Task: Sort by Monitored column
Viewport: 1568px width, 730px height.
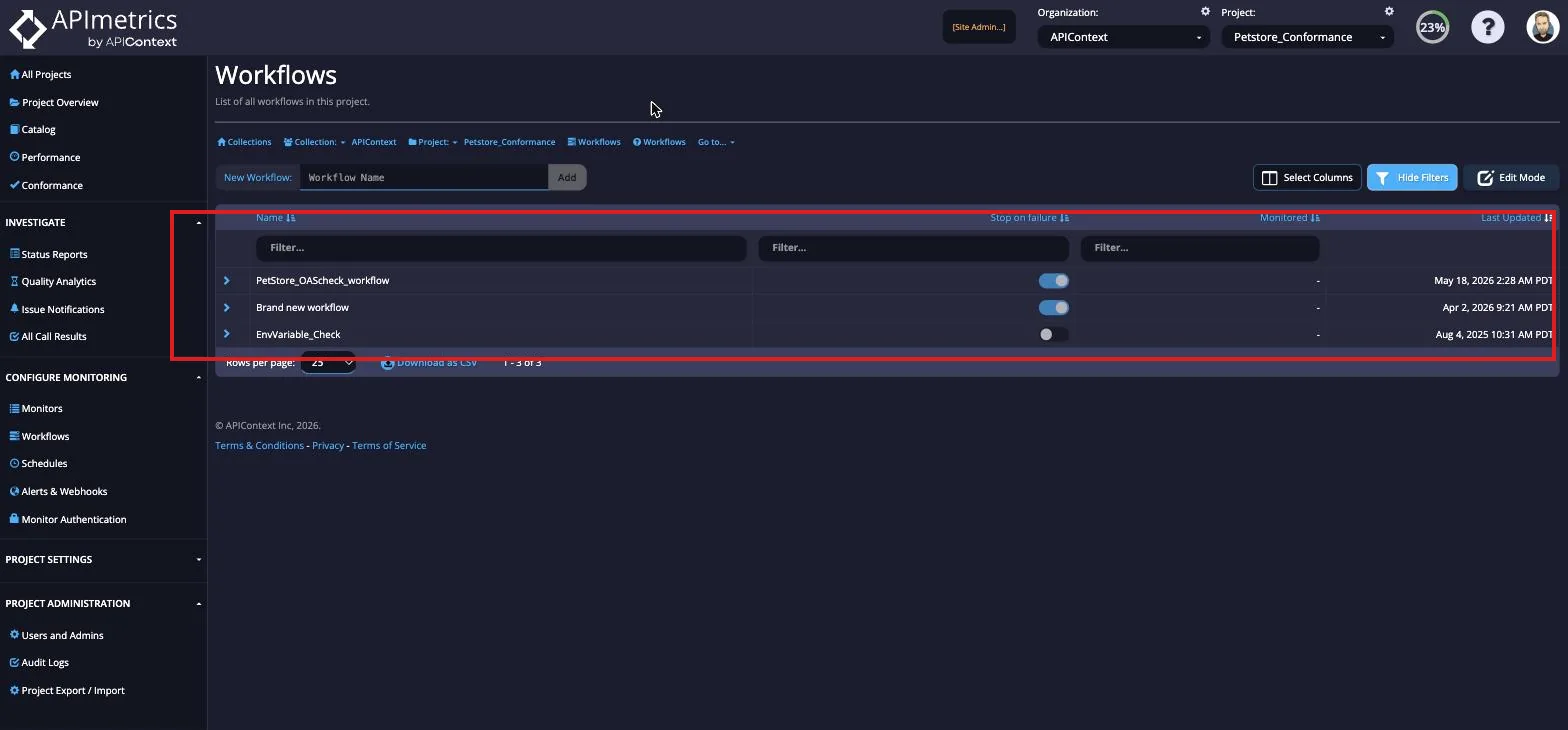Action: 1290,217
